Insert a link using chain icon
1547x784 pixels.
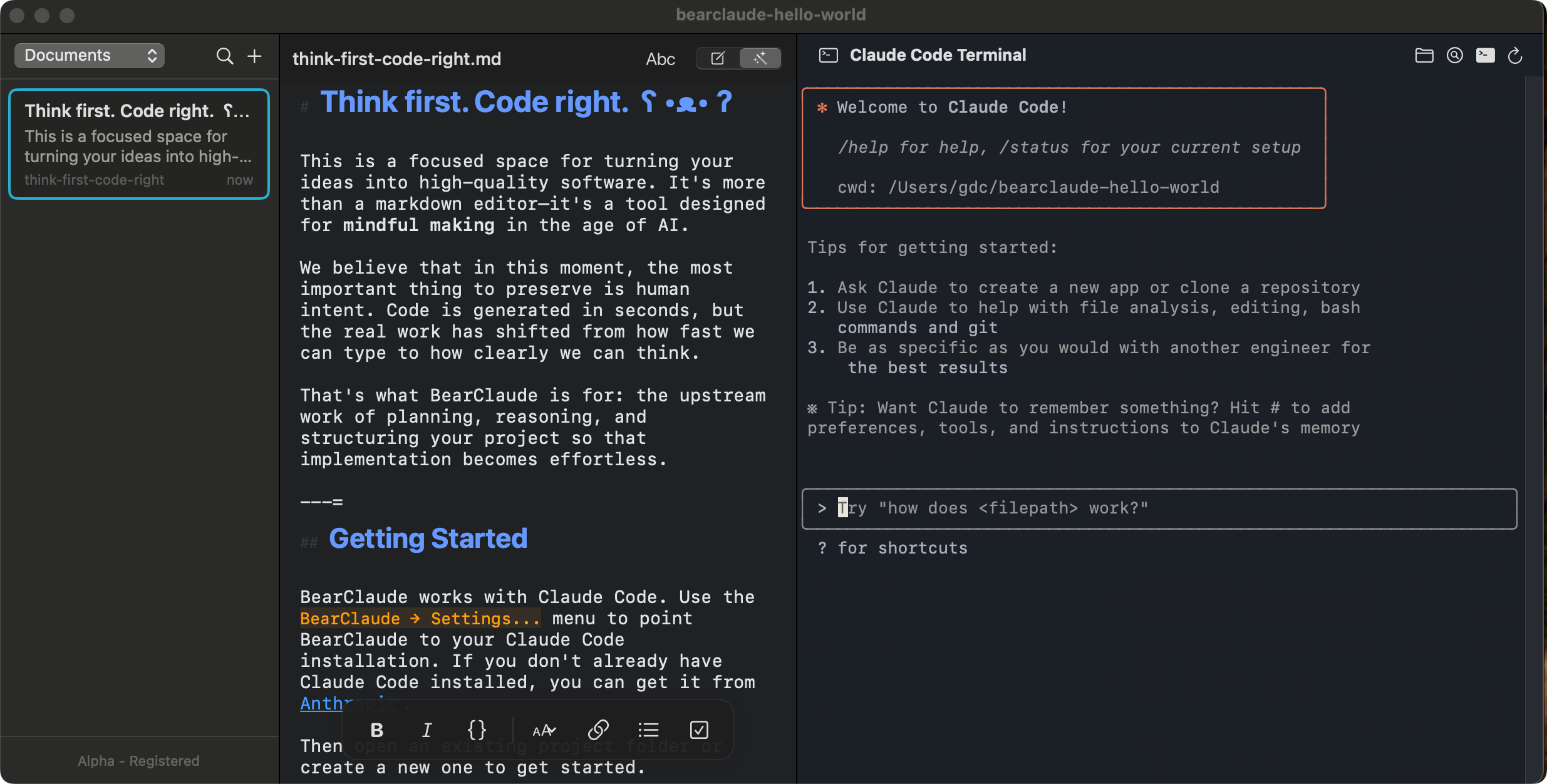[x=598, y=730]
